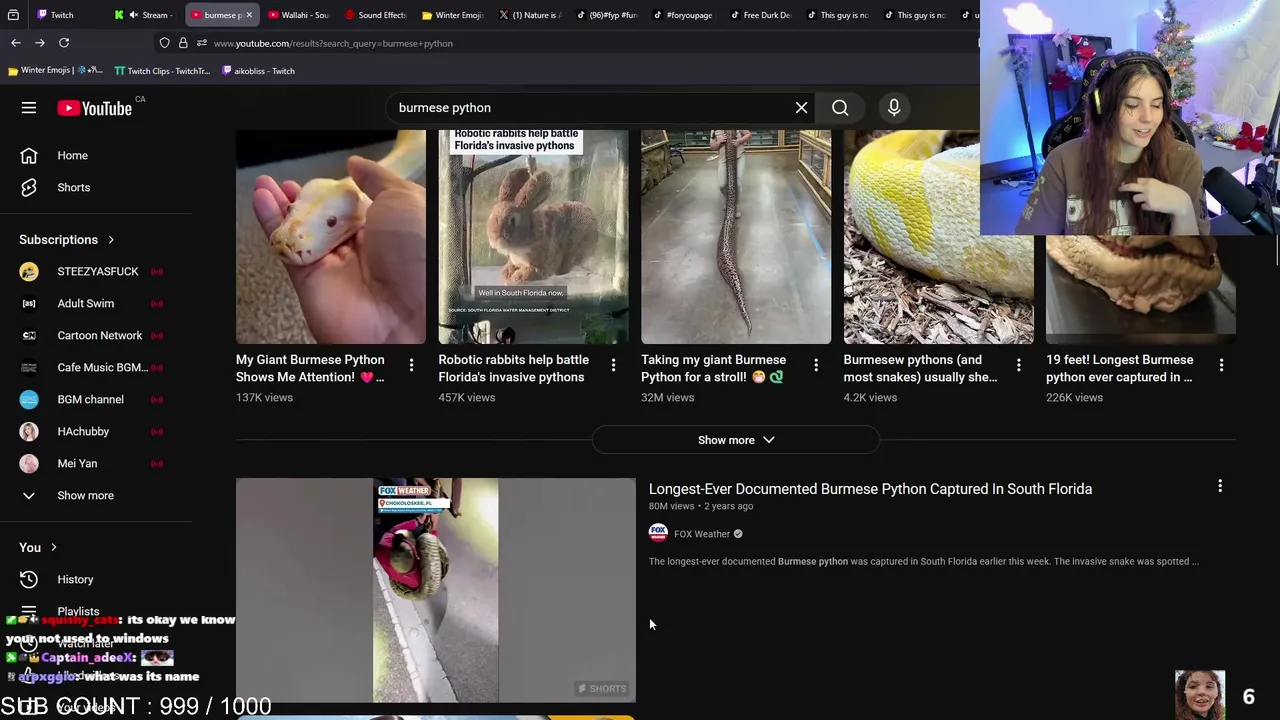
Task: Start voice search with the microphone
Action: click(894, 108)
